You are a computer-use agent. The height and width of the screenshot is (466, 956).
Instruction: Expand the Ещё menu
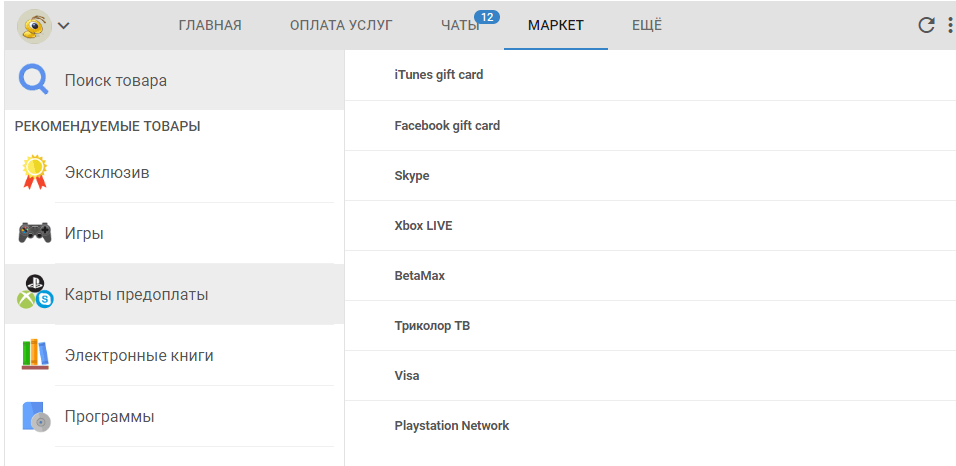point(647,26)
